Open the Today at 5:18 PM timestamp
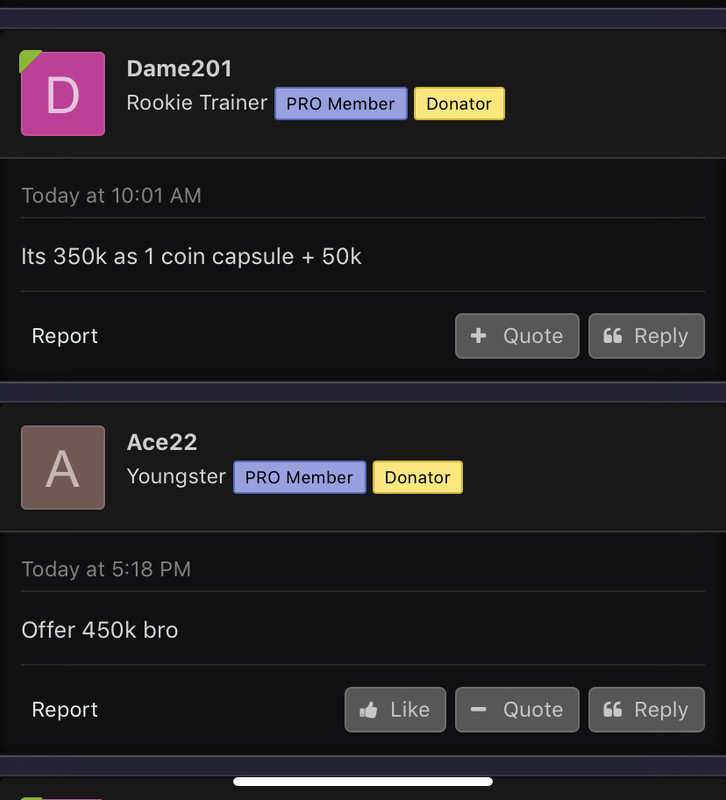 [x=106, y=569]
